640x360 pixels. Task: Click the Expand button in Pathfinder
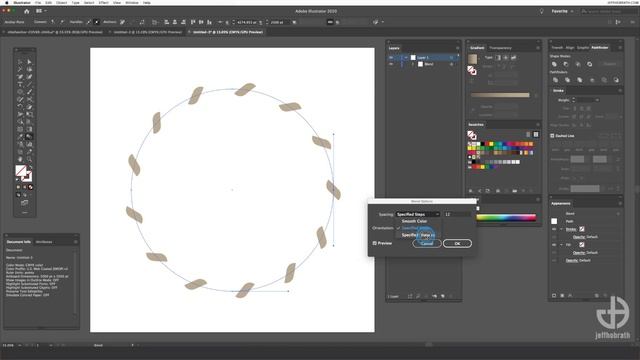coord(609,64)
